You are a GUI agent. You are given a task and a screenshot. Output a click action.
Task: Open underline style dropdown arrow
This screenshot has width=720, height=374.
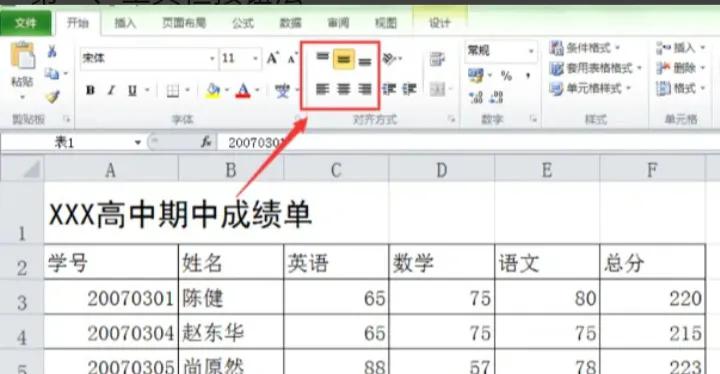147,91
